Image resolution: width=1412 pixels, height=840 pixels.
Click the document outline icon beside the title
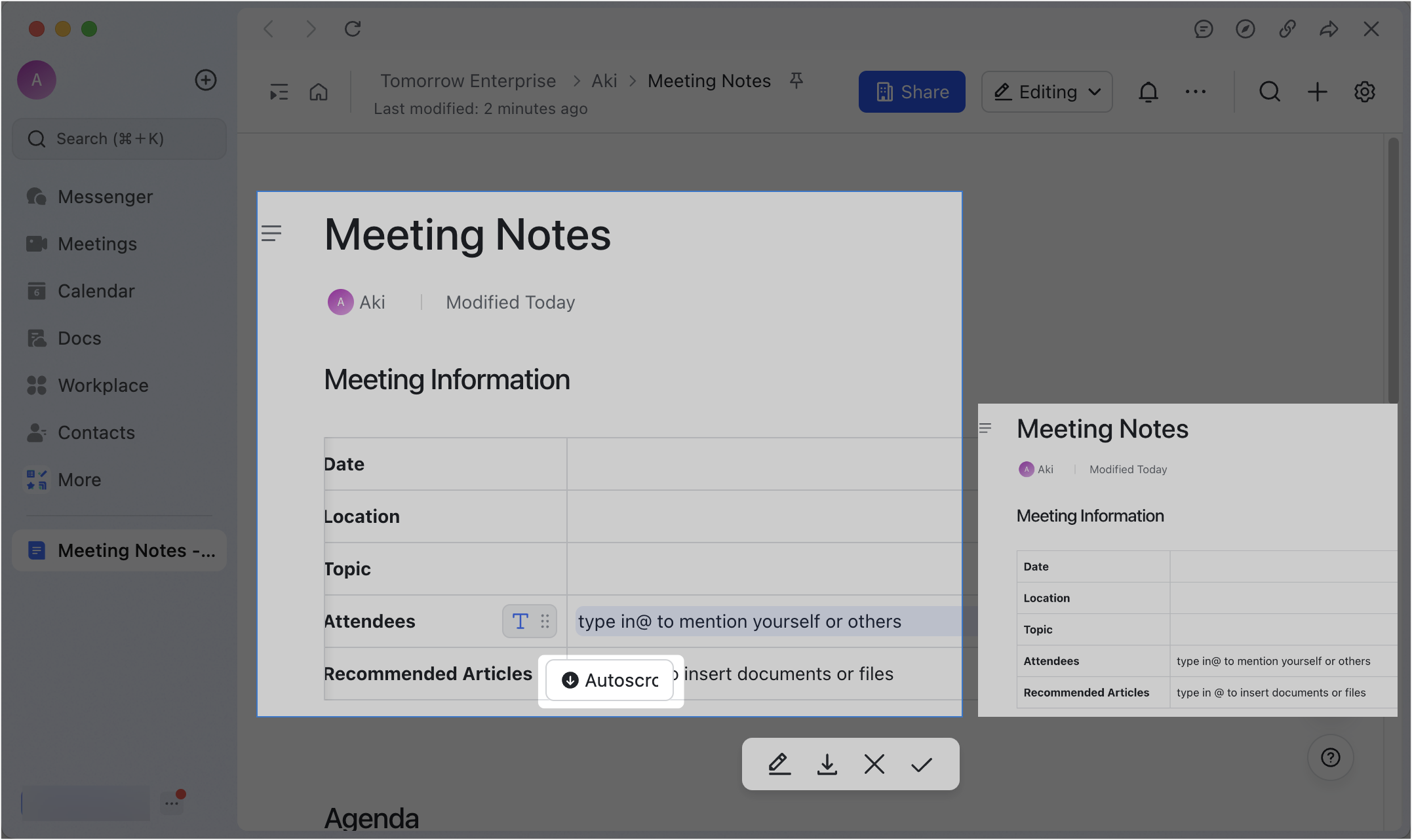(x=271, y=233)
